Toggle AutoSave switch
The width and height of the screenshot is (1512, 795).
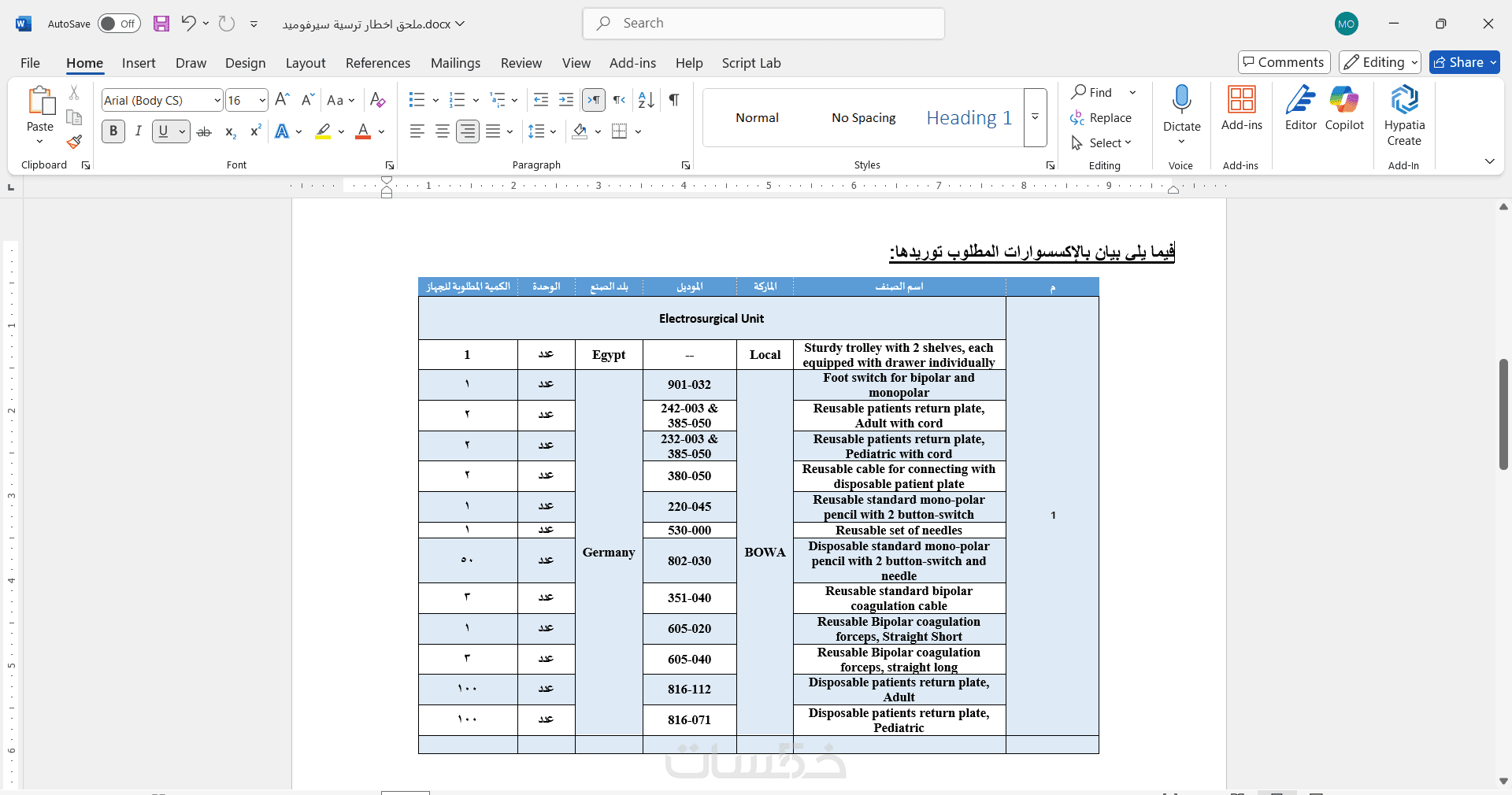[119, 24]
